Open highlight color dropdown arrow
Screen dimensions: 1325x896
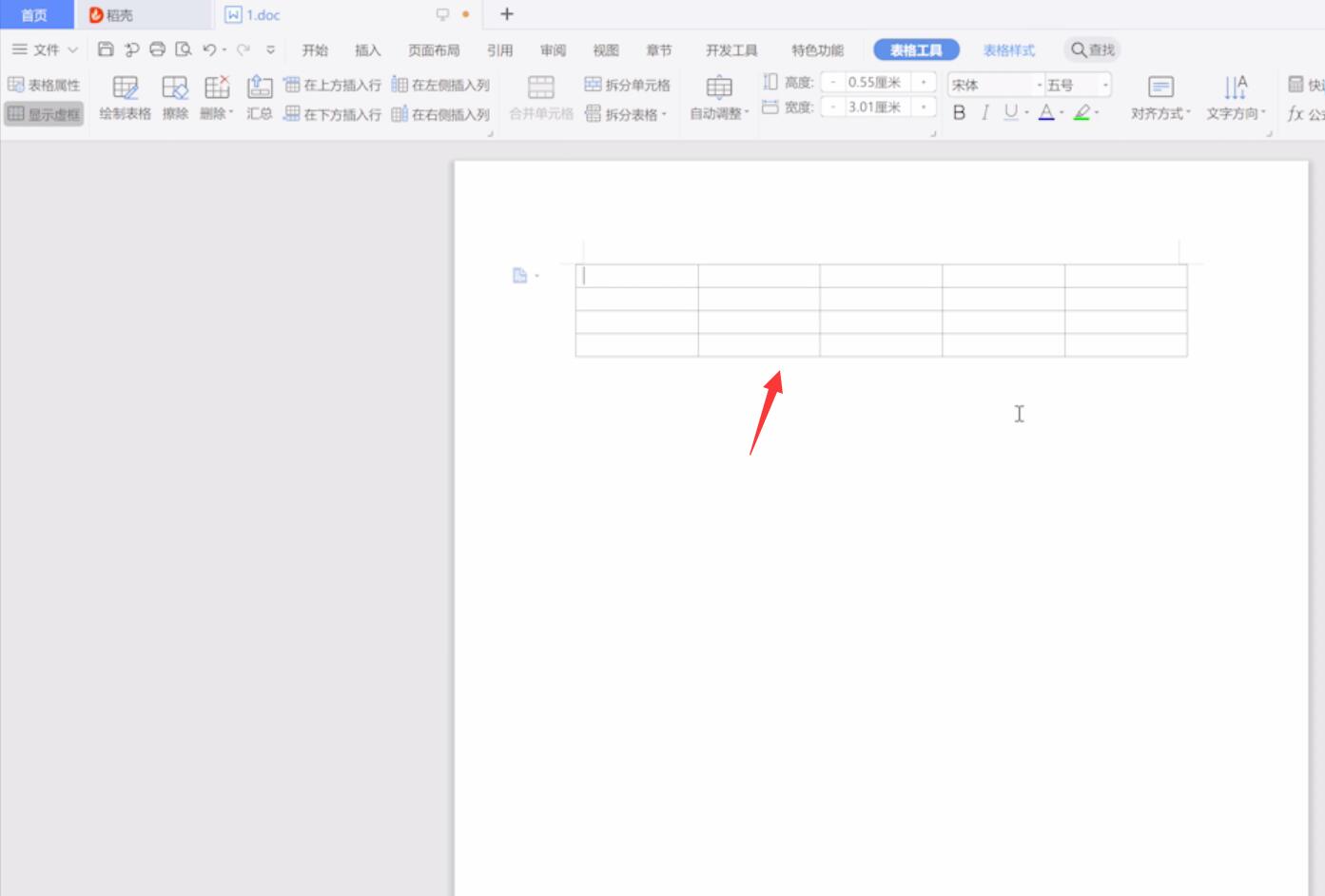click(x=1098, y=113)
